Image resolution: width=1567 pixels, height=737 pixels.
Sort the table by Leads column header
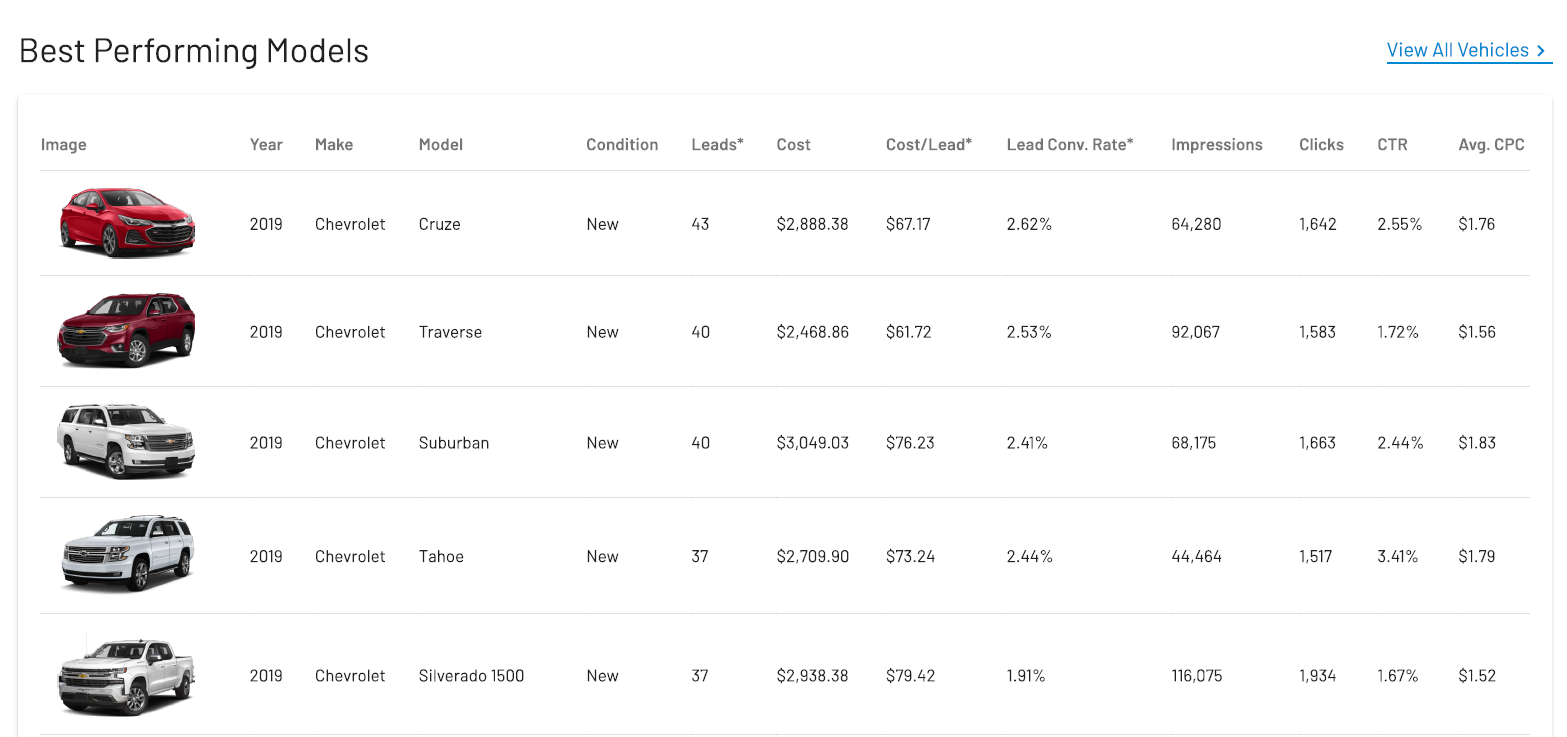click(717, 144)
